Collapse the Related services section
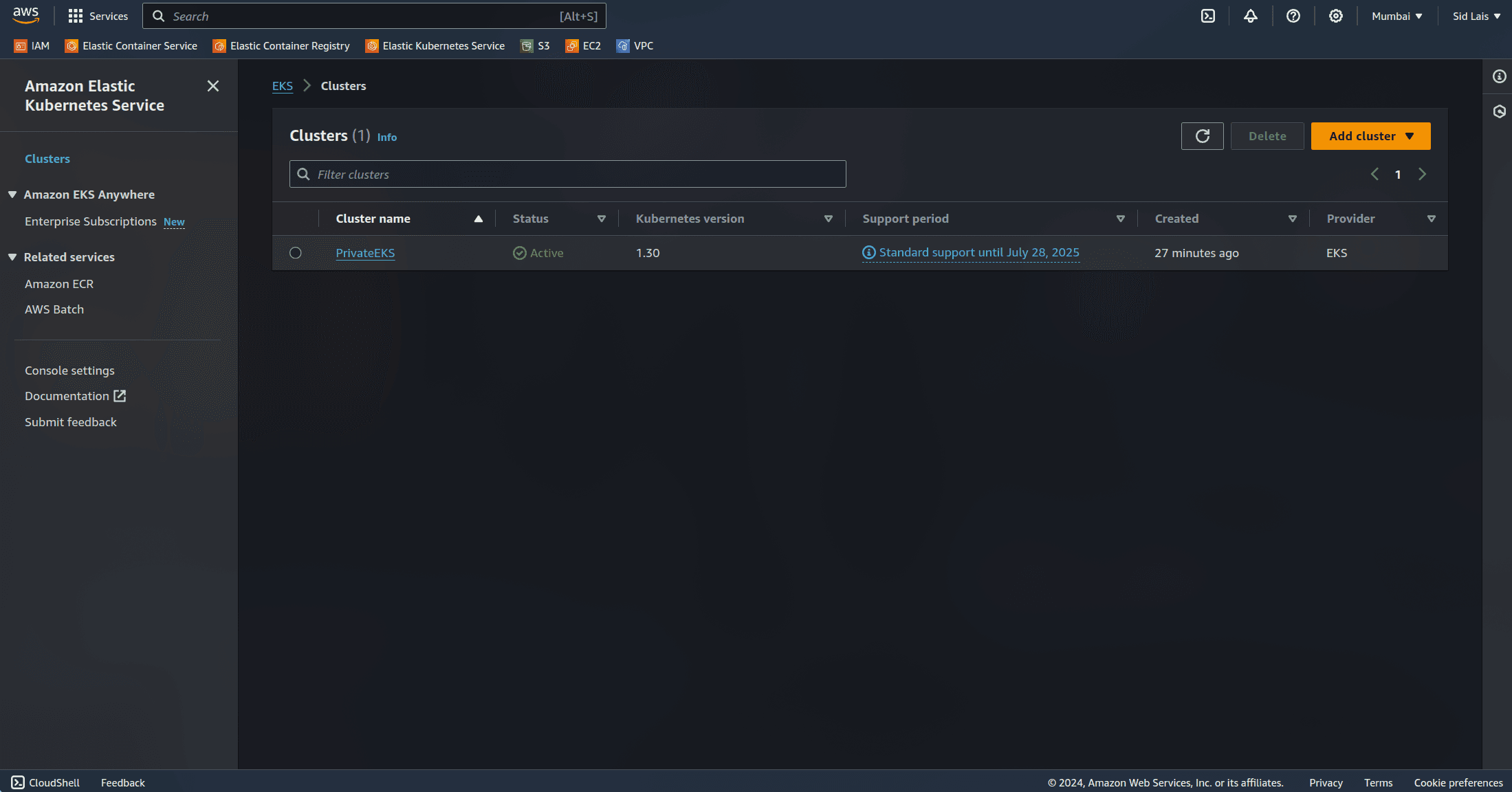 12,256
